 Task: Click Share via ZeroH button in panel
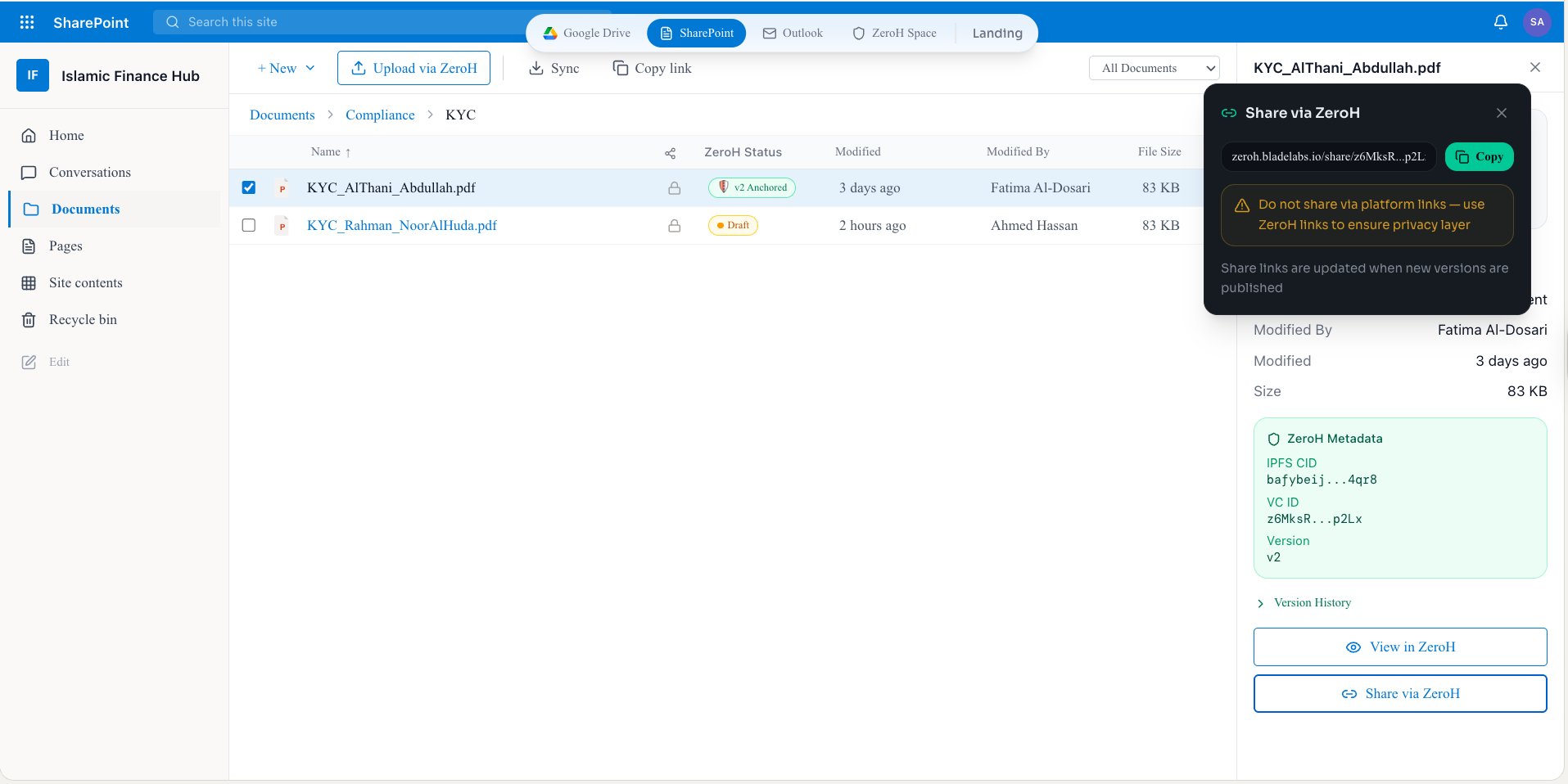pos(1400,693)
